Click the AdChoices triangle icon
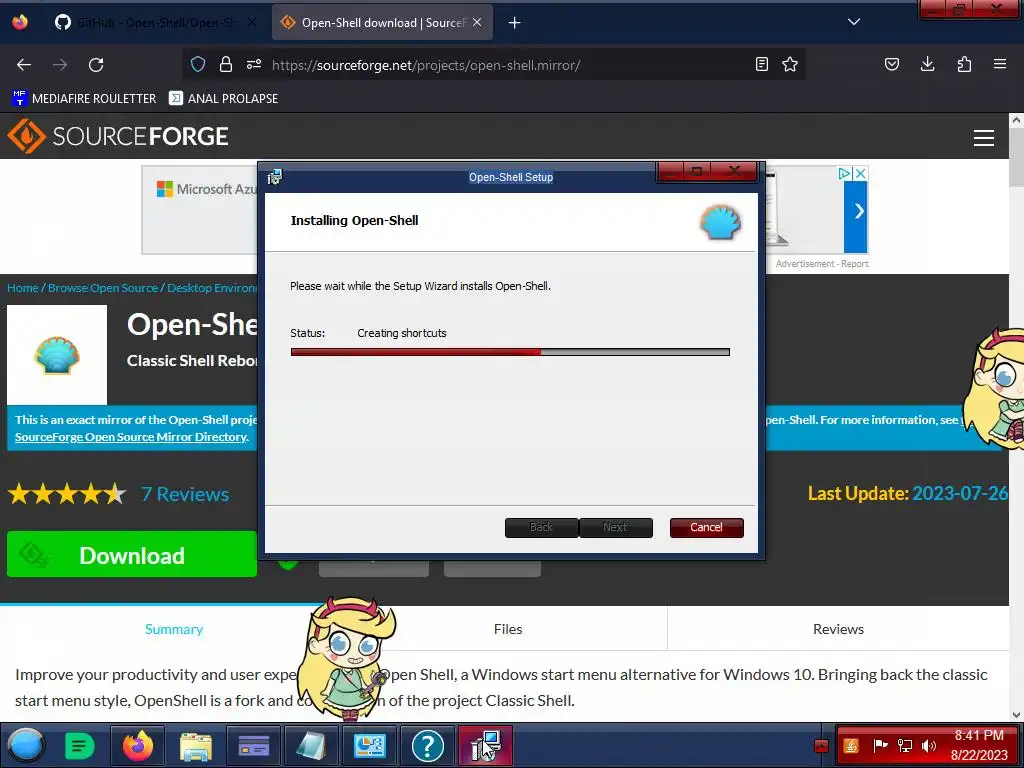The width and height of the screenshot is (1024, 768). tap(844, 173)
